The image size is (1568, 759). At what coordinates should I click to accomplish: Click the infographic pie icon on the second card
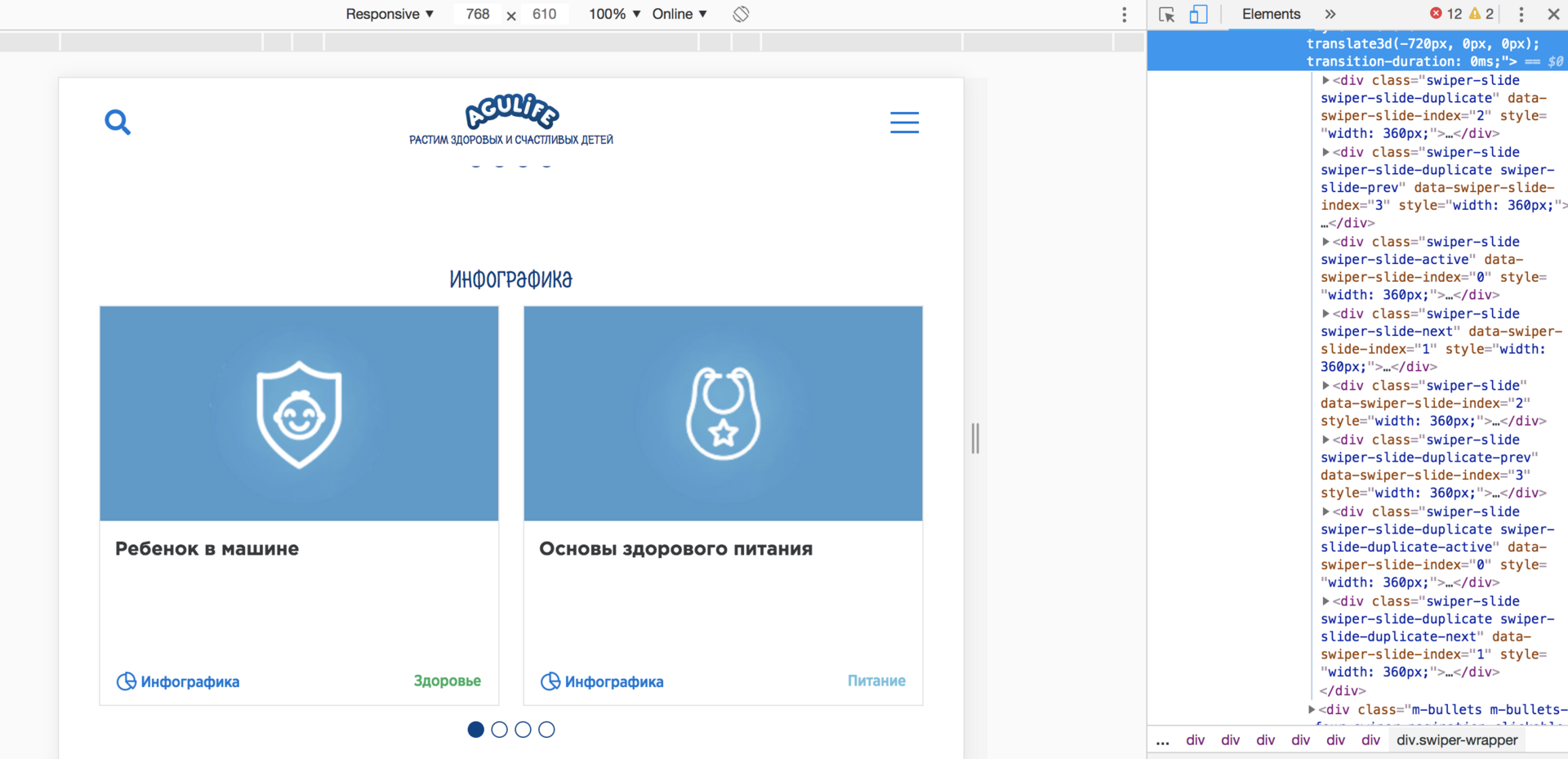pyautogui.click(x=550, y=681)
